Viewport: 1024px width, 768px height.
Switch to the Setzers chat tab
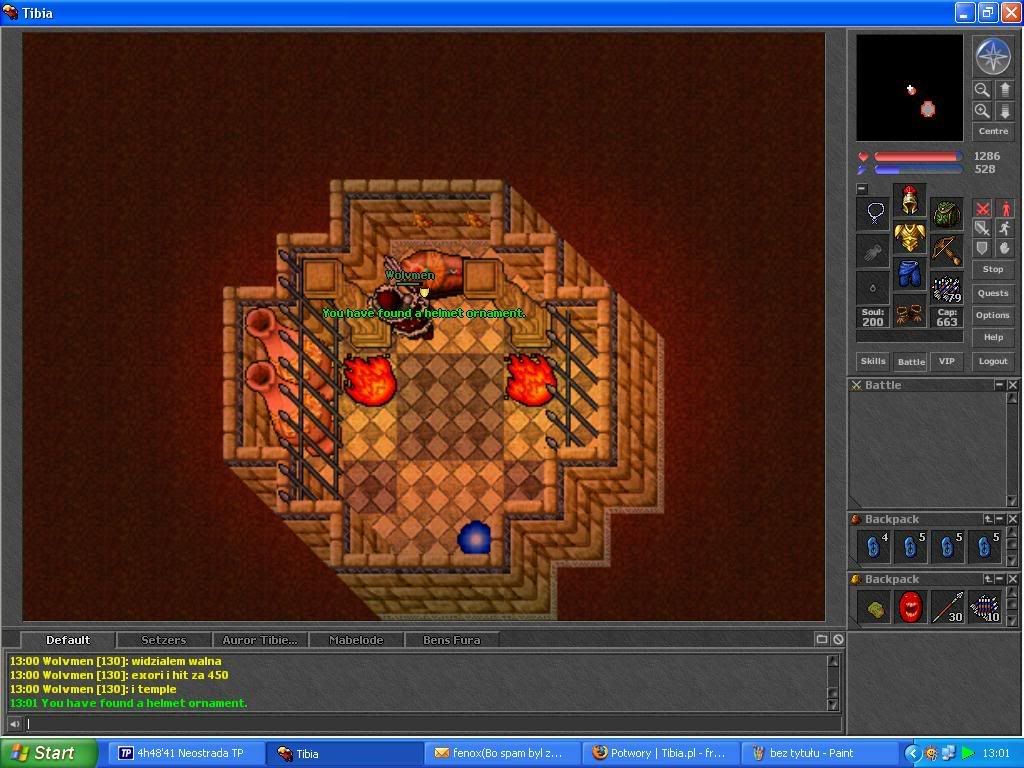tap(163, 640)
